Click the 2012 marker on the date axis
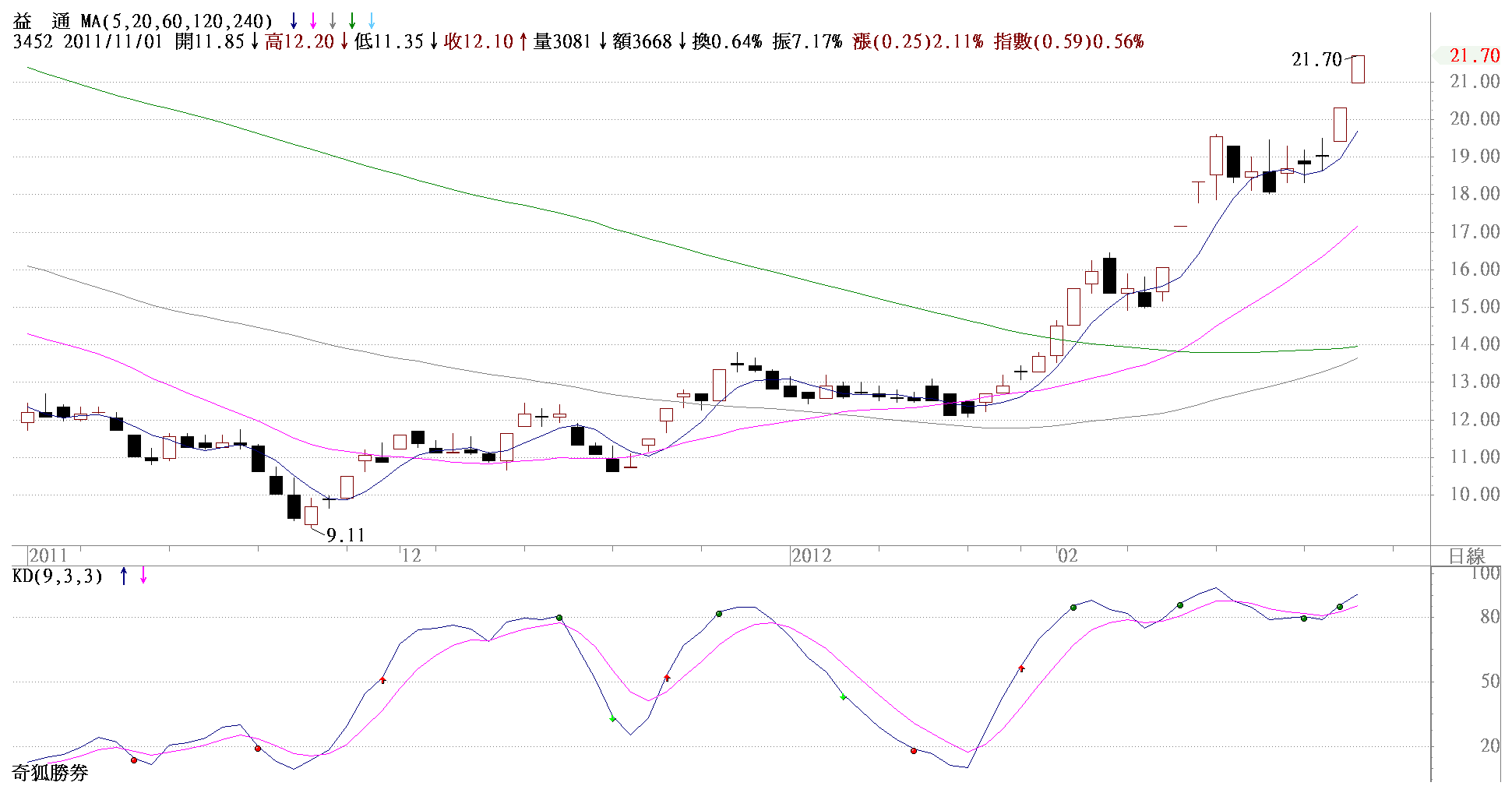Viewport: 1512px width, 793px height. point(812,555)
